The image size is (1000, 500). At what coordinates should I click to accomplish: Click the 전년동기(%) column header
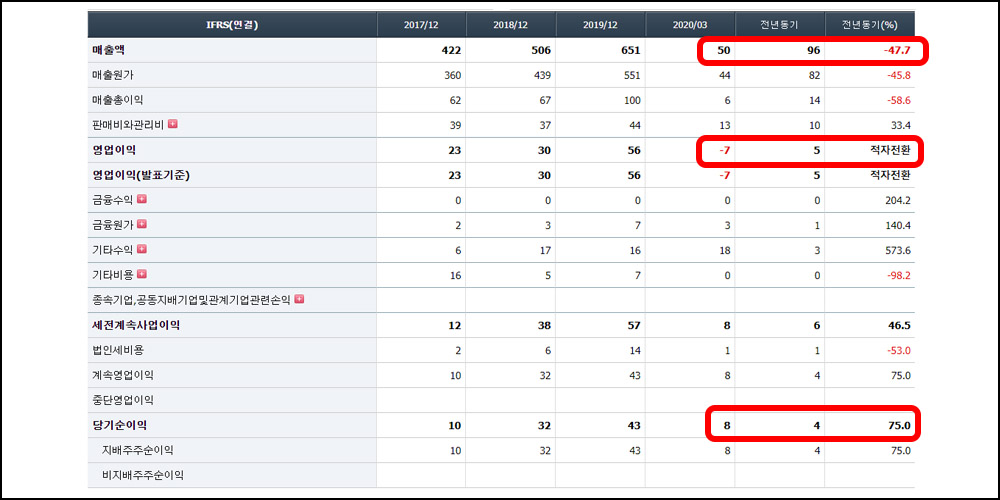pos(870,25)
